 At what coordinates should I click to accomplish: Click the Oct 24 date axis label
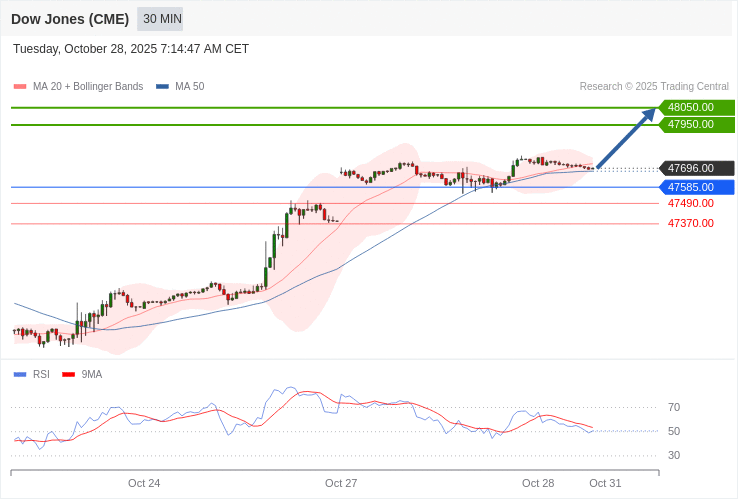click(x=144, y=483)
